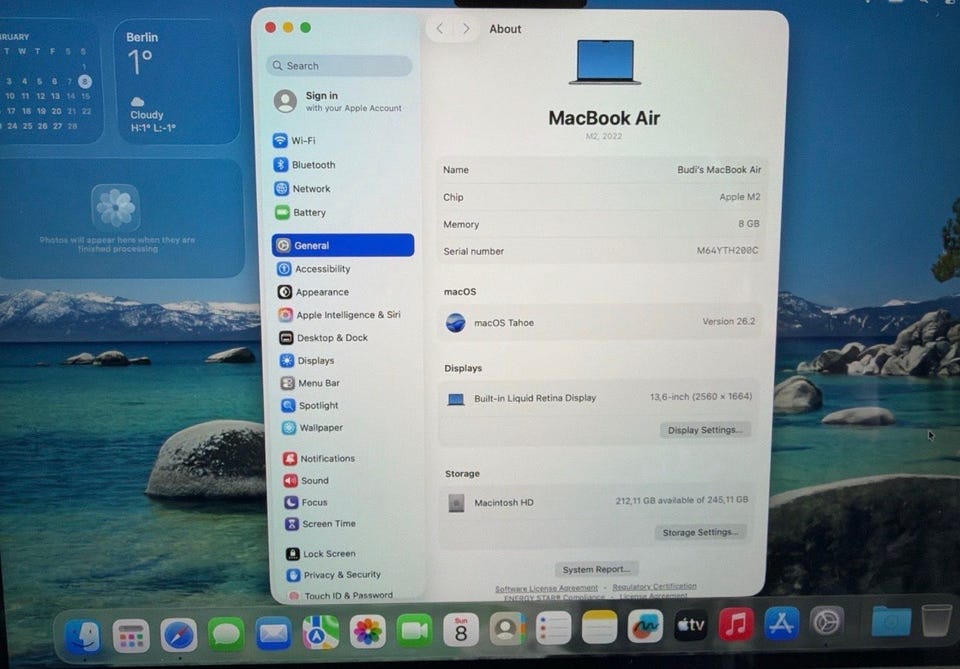Open Spotlight settings
This screenshot has height=669, width=960.
click(x=348, y=405)
